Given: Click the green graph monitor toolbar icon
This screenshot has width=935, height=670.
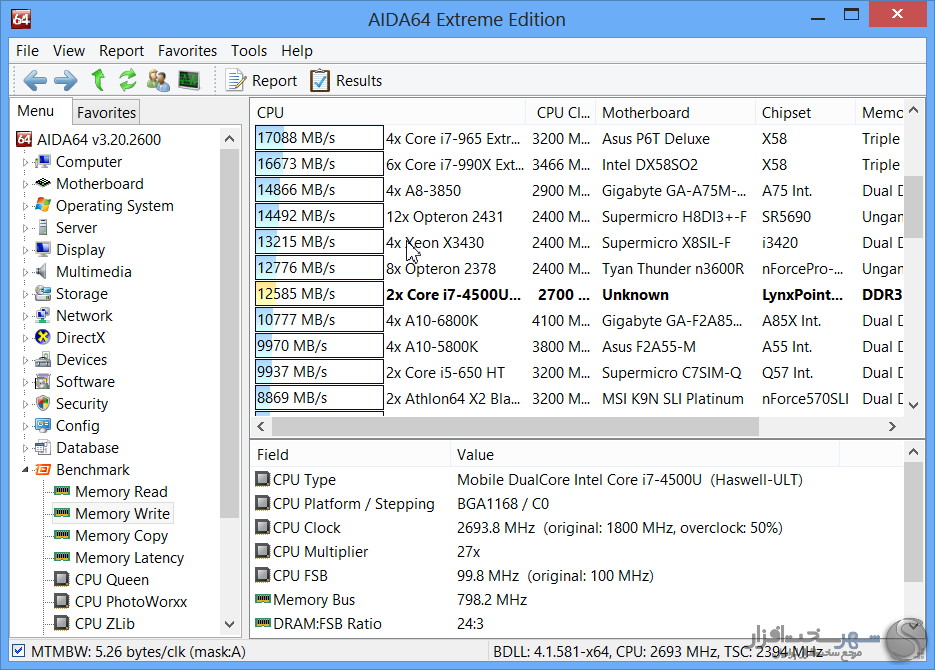Looking at the screenshot, I should point(189,81).
